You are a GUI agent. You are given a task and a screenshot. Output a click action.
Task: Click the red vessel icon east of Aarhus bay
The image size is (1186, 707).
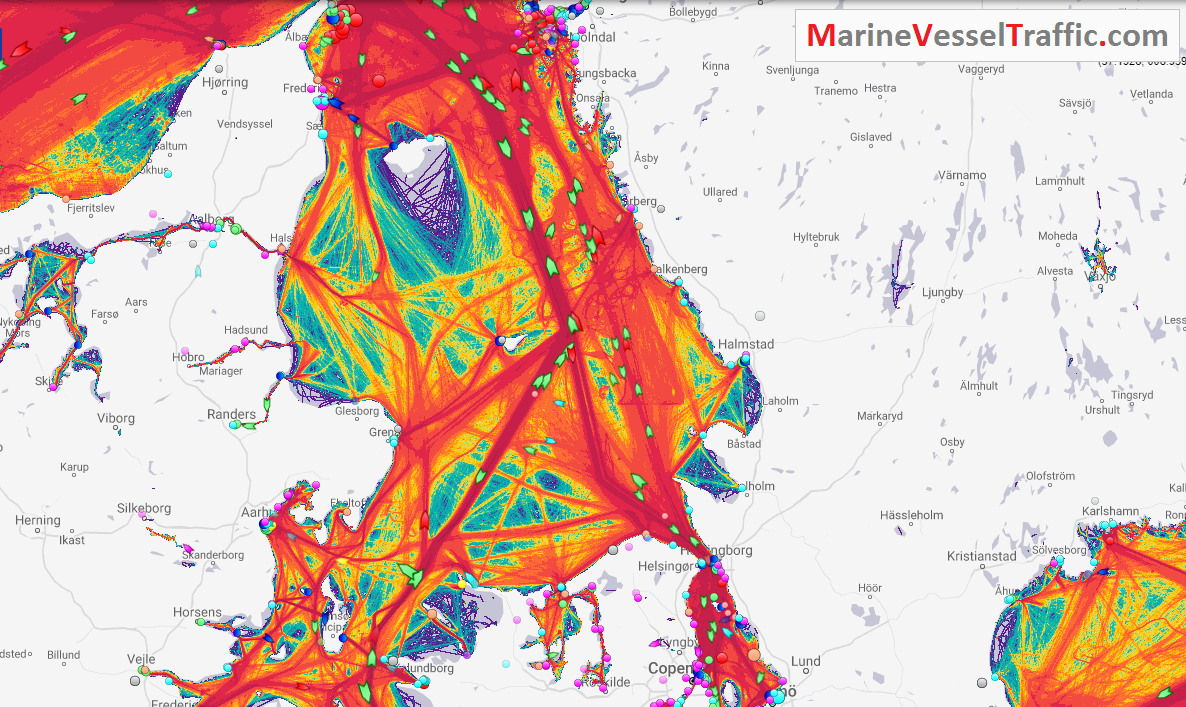coord(424,521)
